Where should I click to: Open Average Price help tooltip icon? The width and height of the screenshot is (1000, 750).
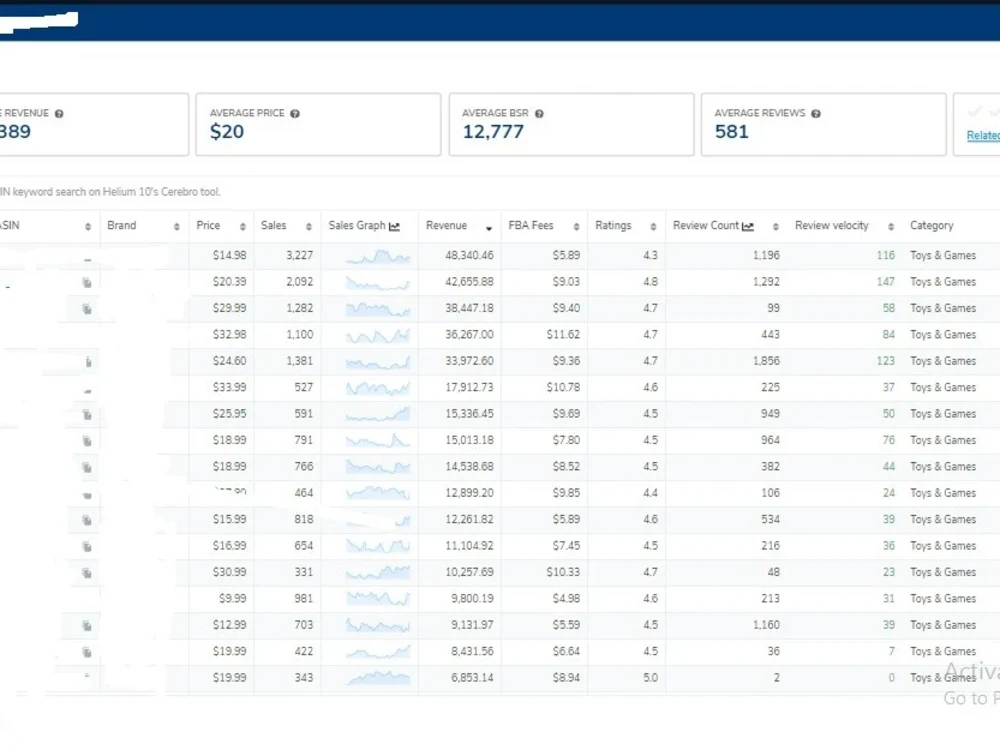[x=295, y=114]
